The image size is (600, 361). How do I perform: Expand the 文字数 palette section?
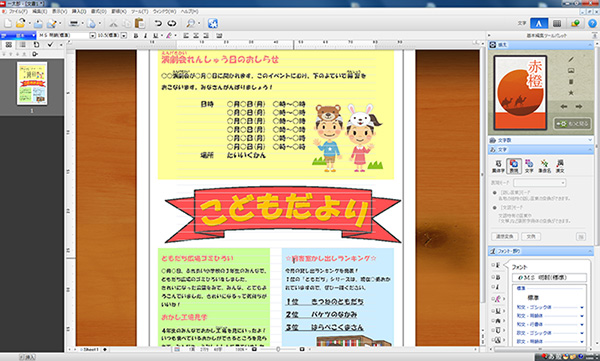point(541,140)
